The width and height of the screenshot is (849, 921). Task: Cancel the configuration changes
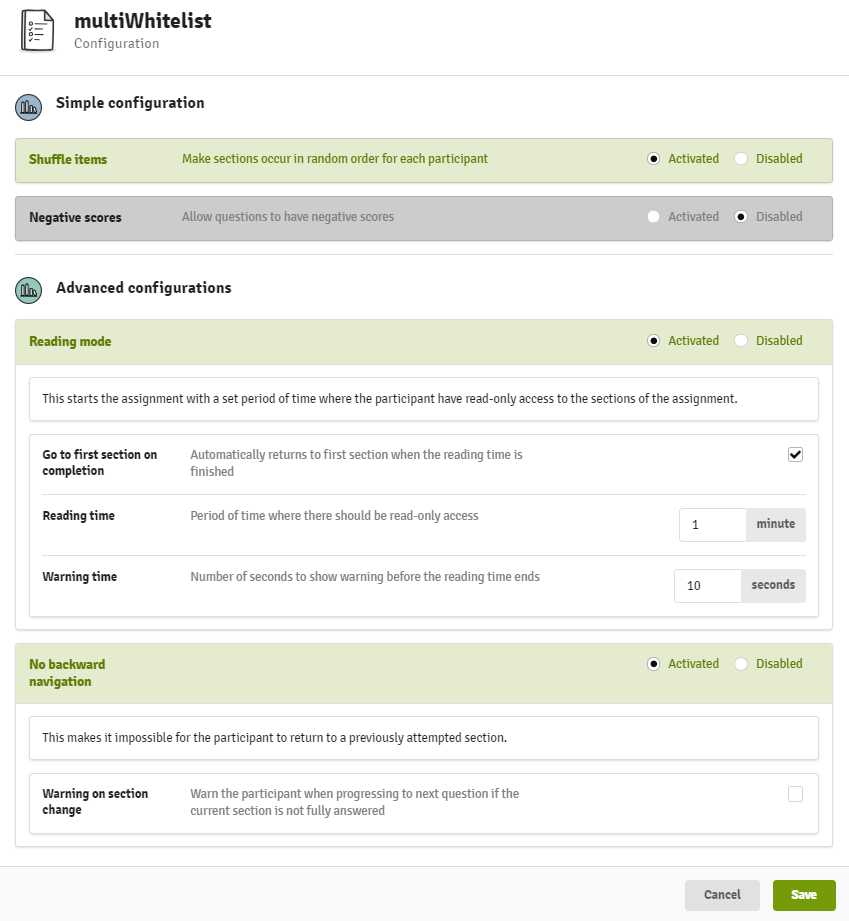[x=722, y=895]
